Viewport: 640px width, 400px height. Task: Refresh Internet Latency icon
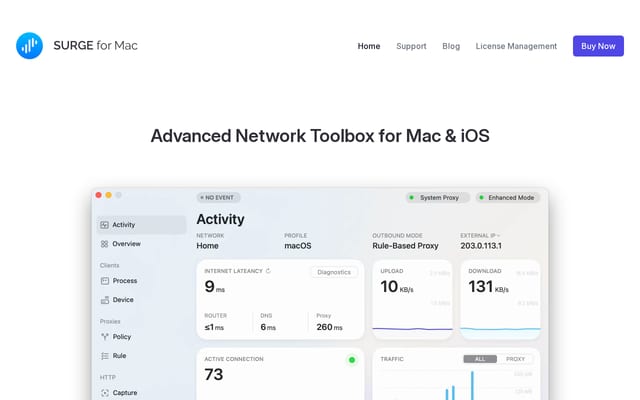pyautogui.click(x=268, y=271)
